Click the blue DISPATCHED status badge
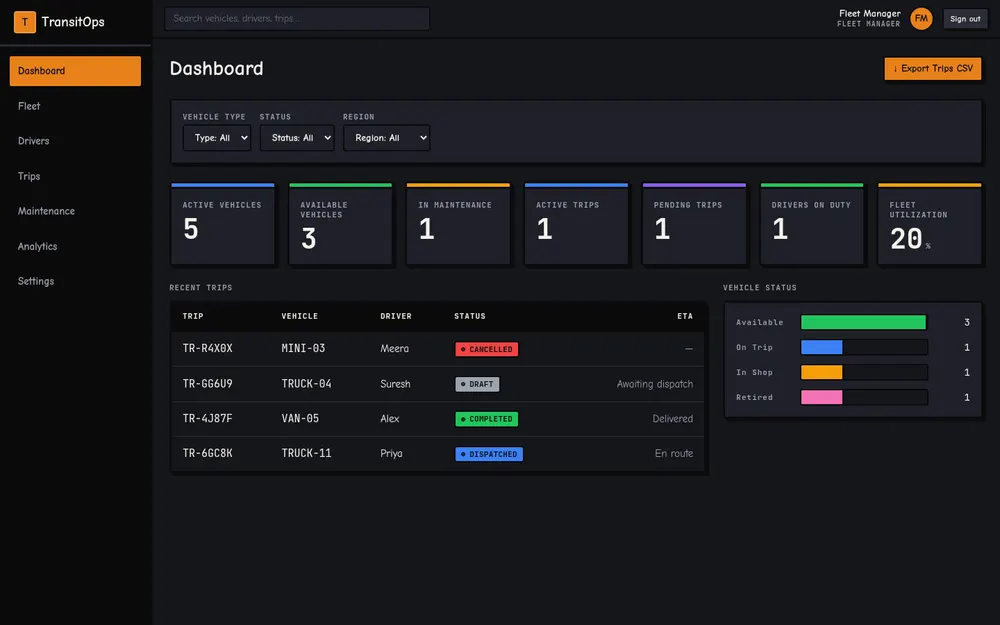This screenshot has height=625, width=1000. coord(489,454)
